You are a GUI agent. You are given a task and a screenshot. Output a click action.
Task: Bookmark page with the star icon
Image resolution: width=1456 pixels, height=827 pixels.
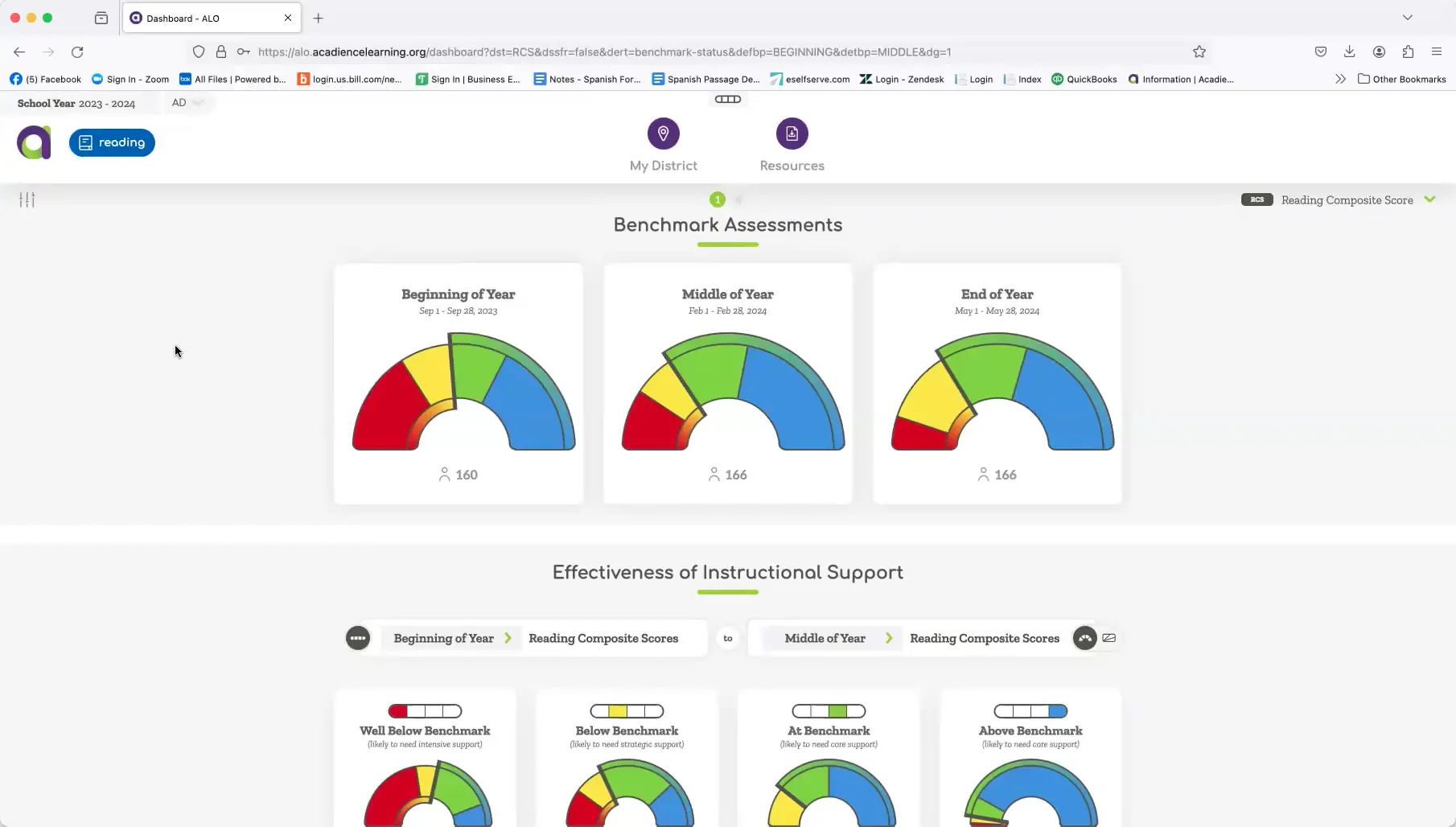click(1199, 51)
